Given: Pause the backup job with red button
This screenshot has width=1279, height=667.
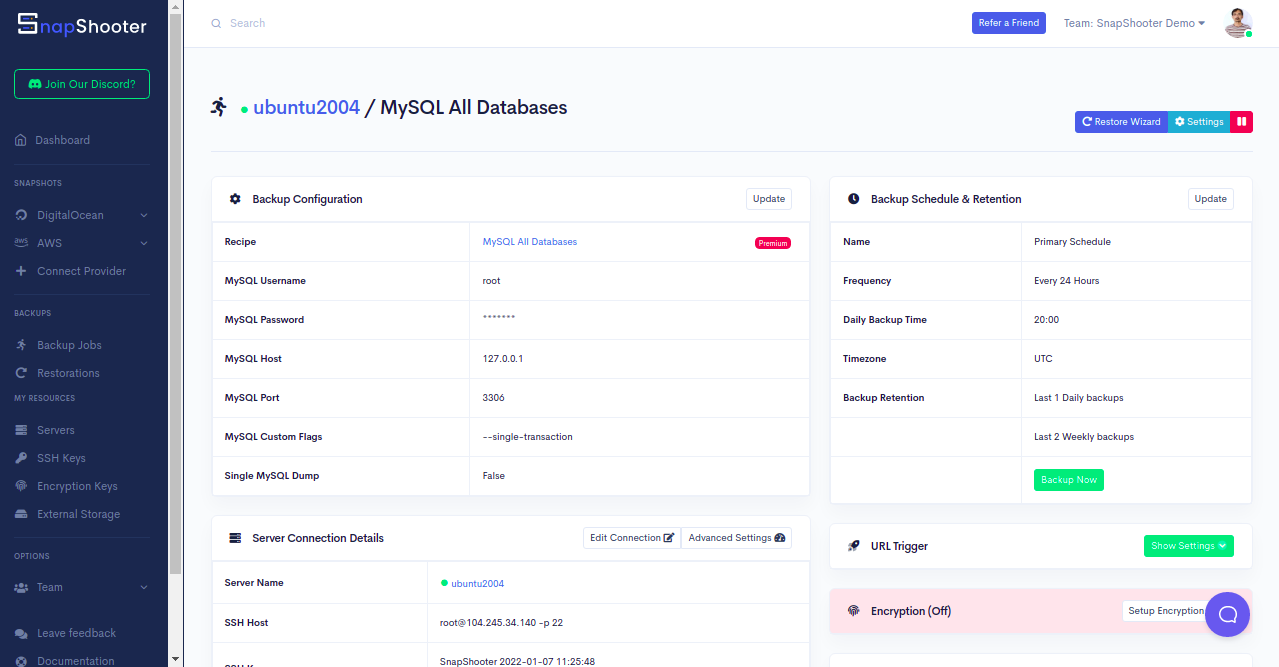Looking at the screenshot, I should click(1241, 122).
